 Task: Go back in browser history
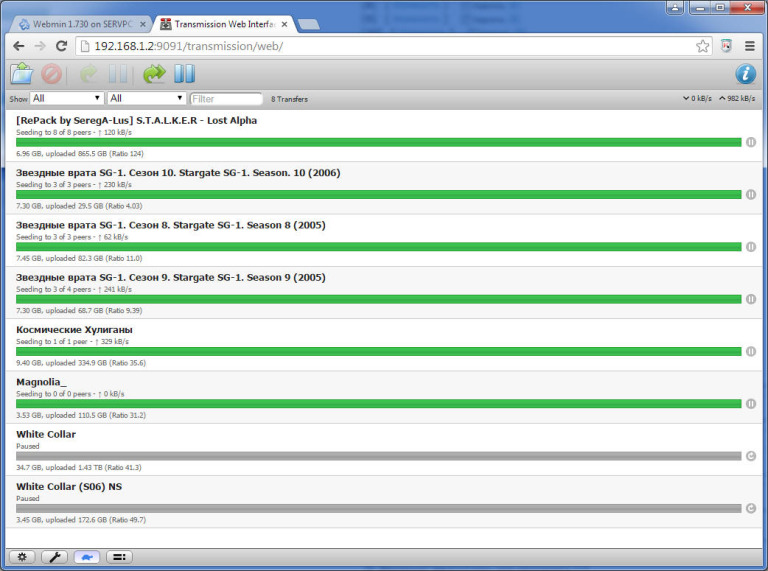(x=19, y=46)
